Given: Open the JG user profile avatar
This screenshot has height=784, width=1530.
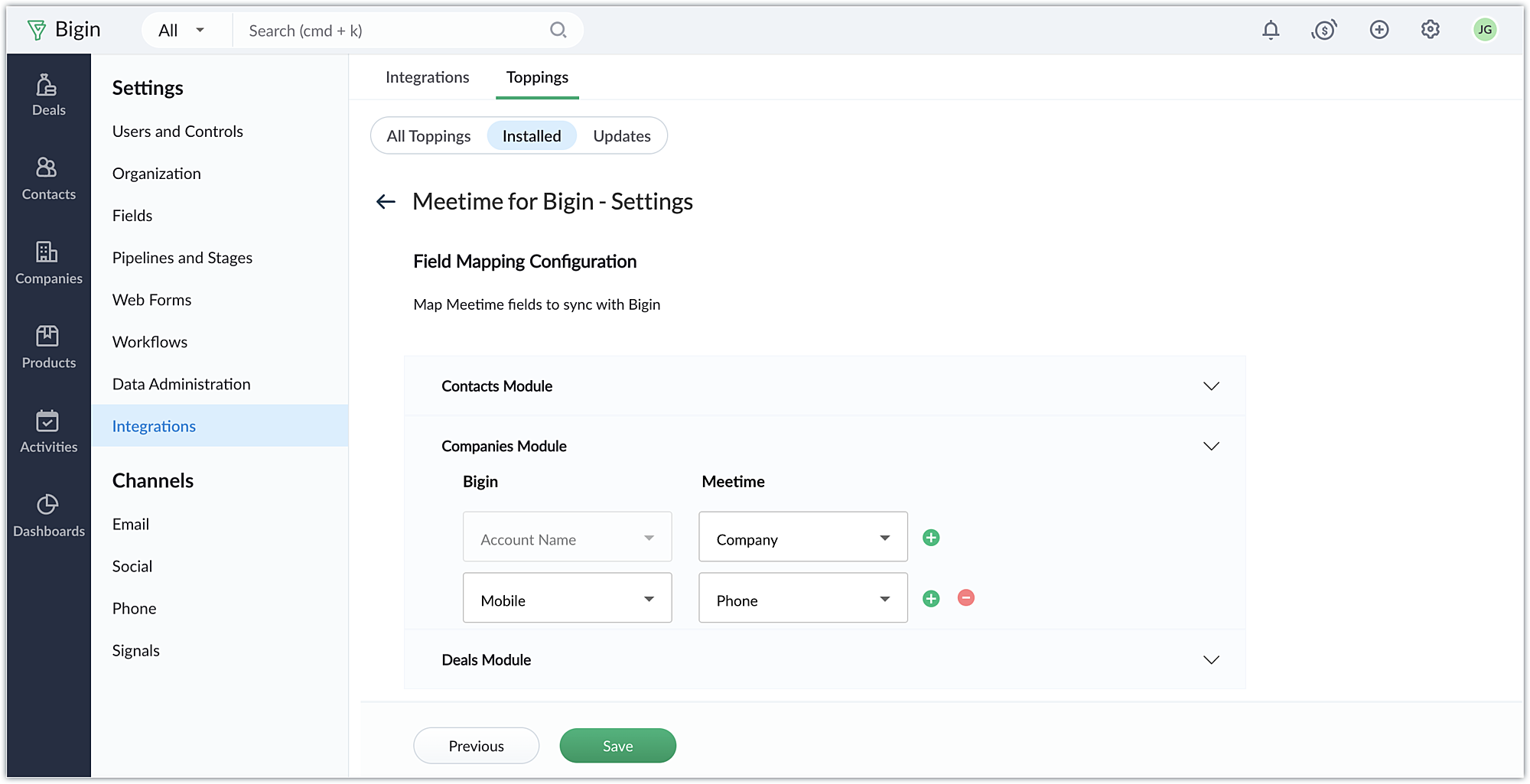Looking at the screenshot, I should (1485, 30).
